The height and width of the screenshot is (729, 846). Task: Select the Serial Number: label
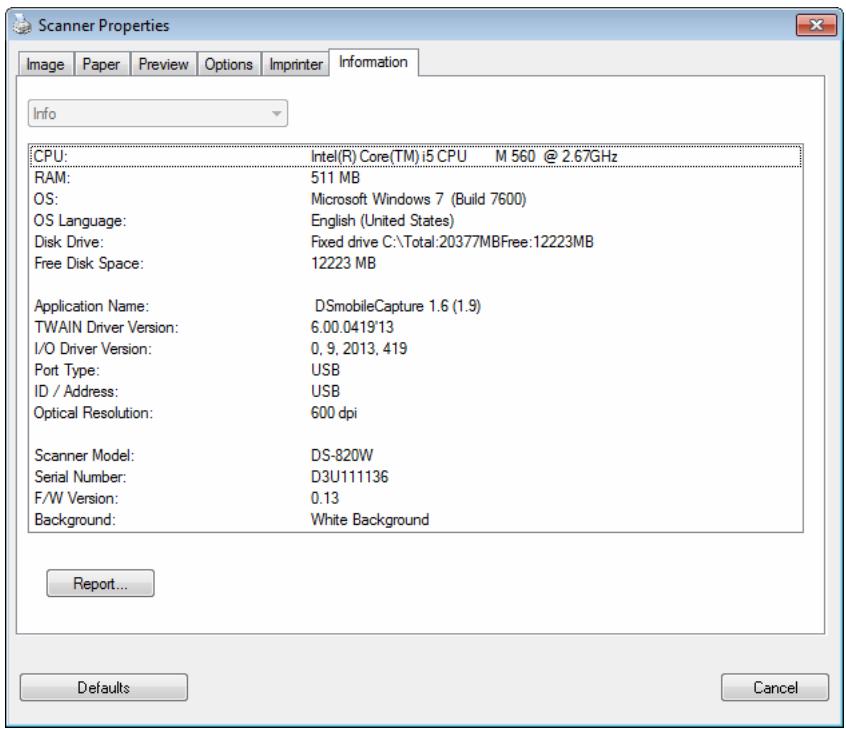point(80,477)
